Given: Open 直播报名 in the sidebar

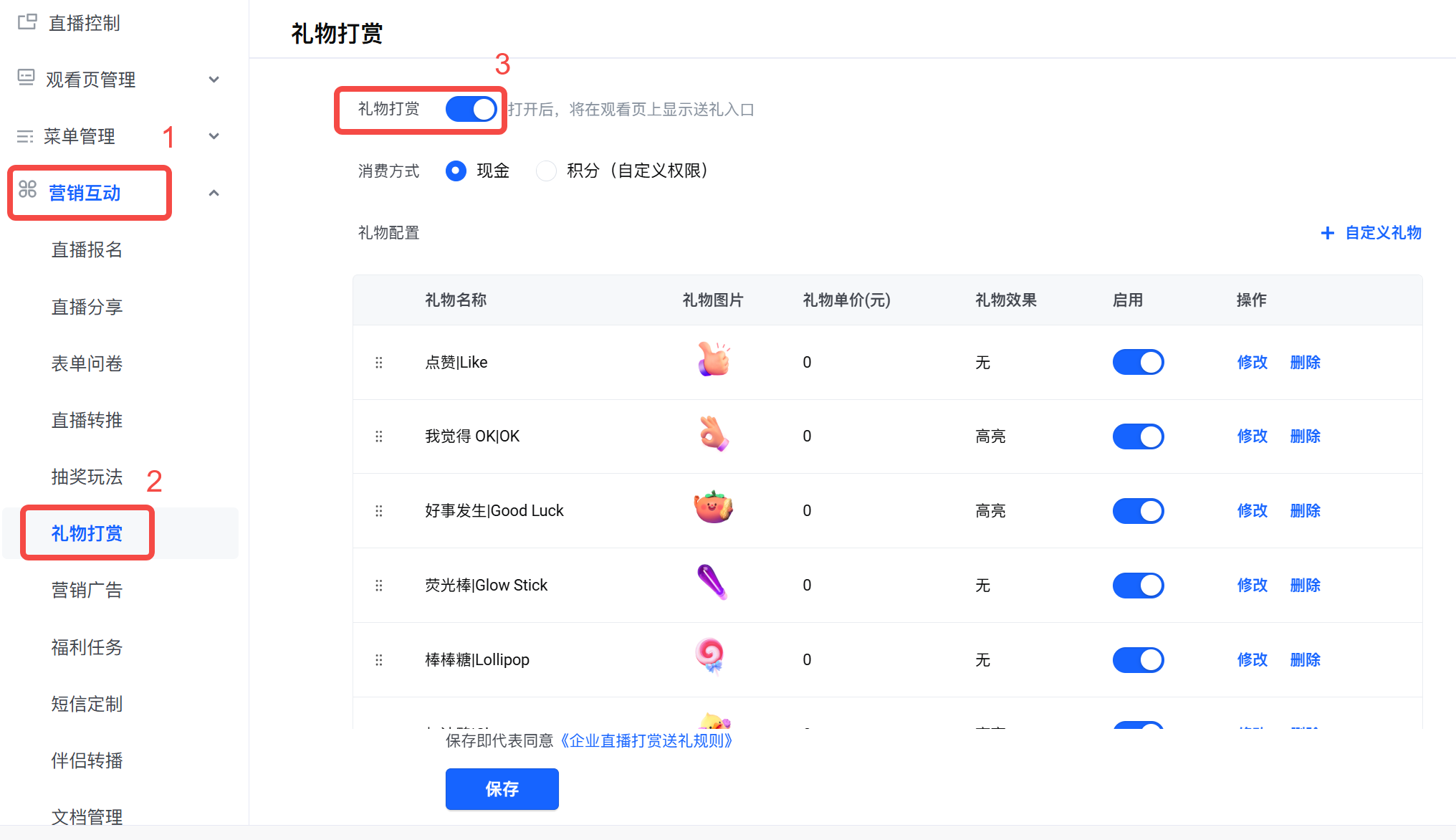Looking at the screenshot, I should (x=87, y=250).
